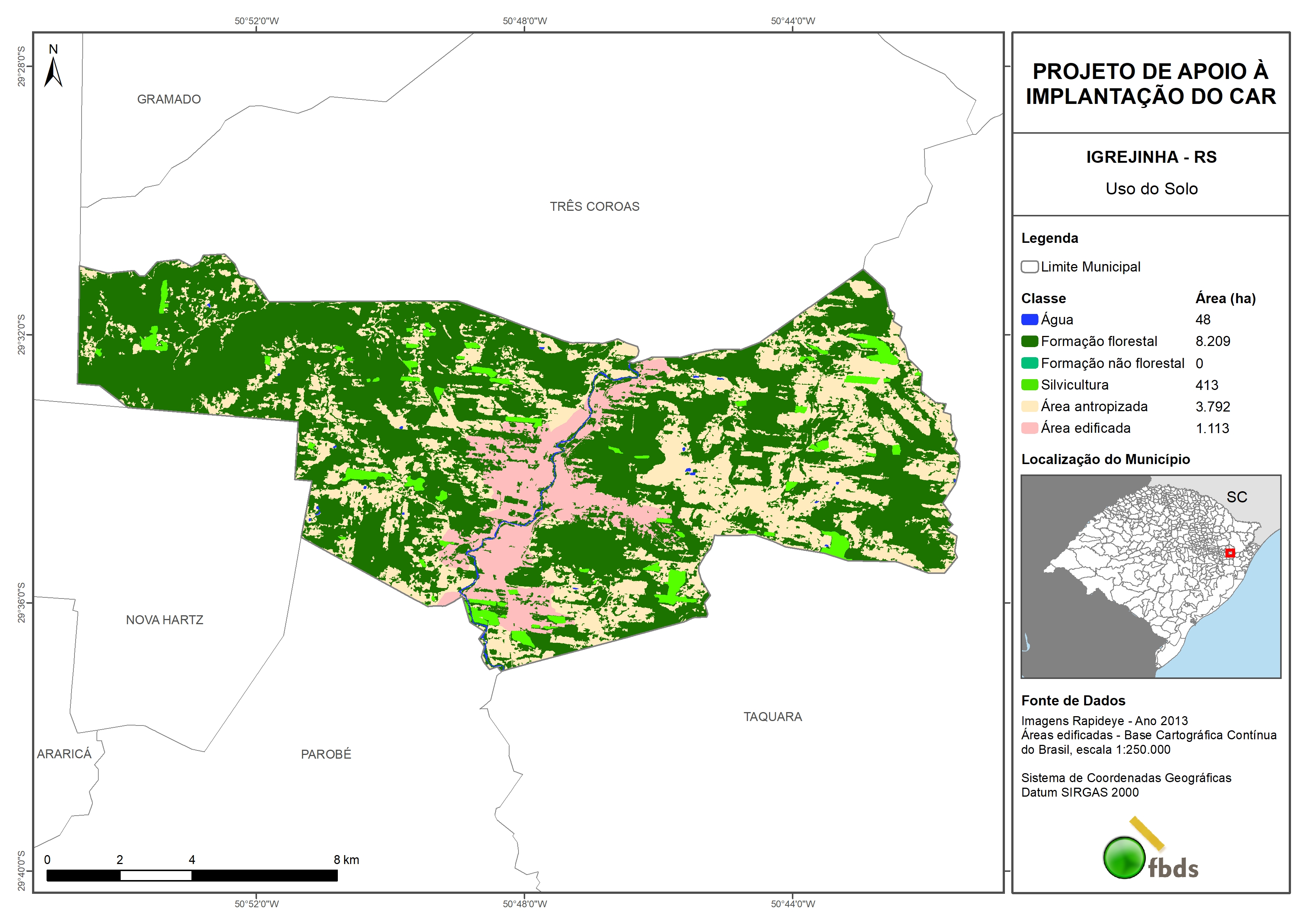This screenshot has height=924, width=1307.
Task: Click the pink Área edificada swatch
Action: (1029, 428)
